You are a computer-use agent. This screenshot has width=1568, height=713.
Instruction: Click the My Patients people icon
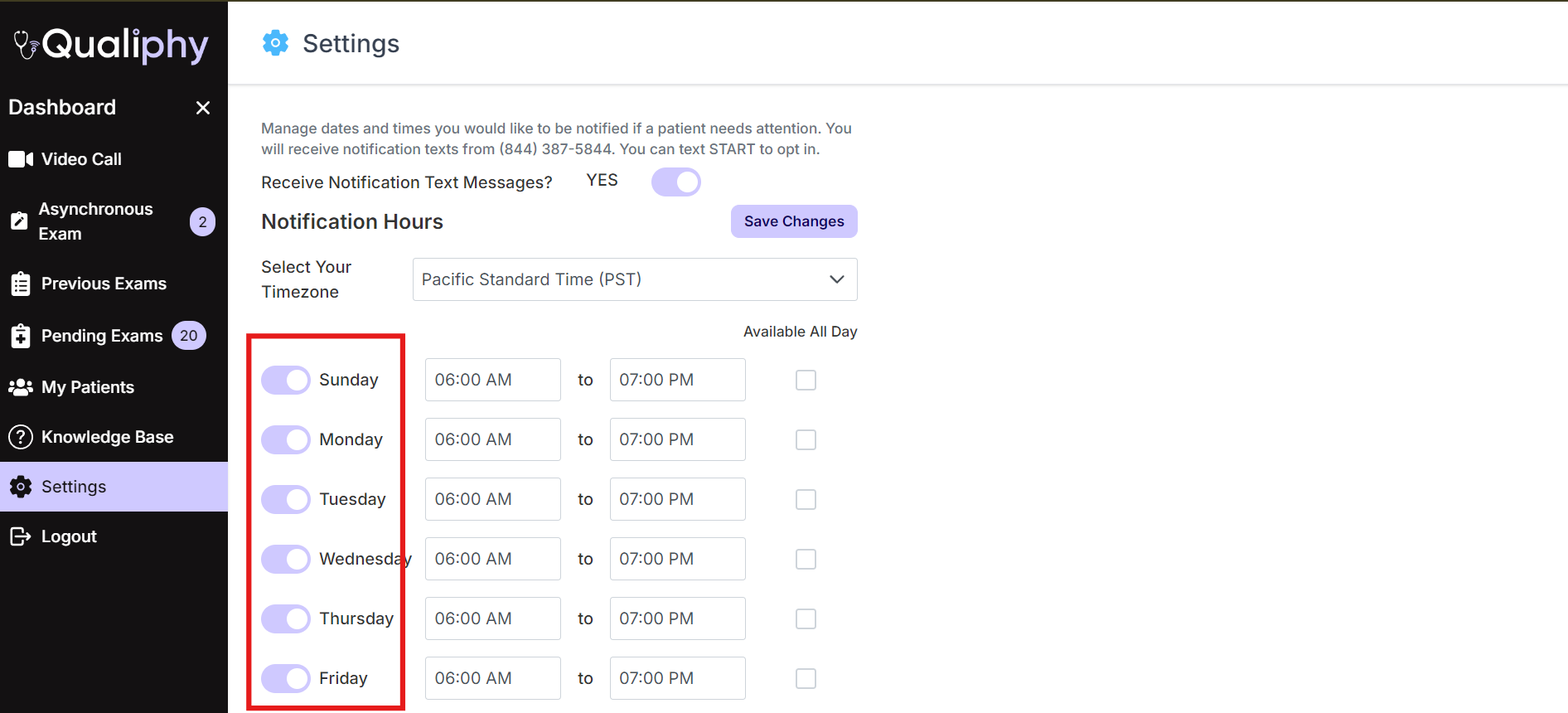(21, 387)
